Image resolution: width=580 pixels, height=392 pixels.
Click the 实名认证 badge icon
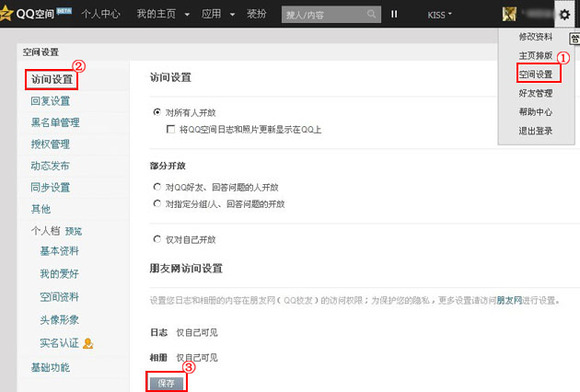coord(88,344)
